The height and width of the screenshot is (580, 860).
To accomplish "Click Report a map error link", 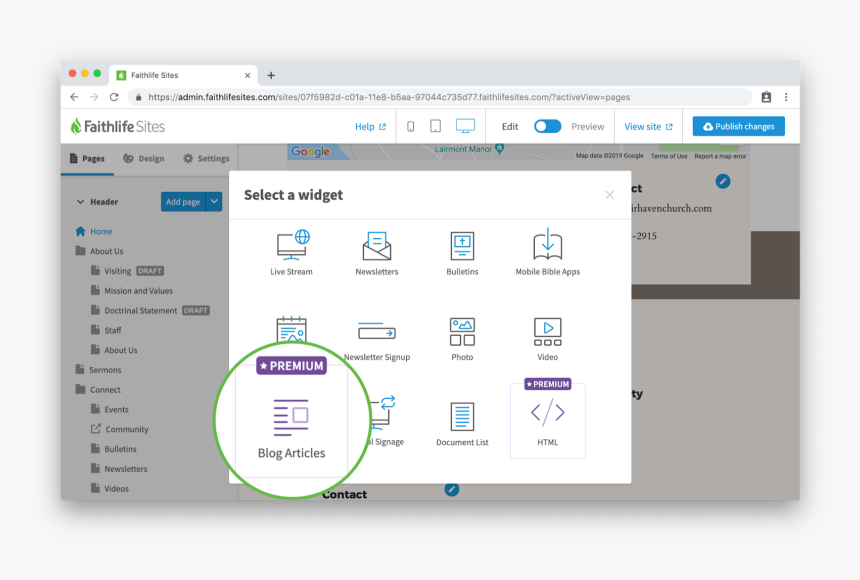I will pos(720,156).
